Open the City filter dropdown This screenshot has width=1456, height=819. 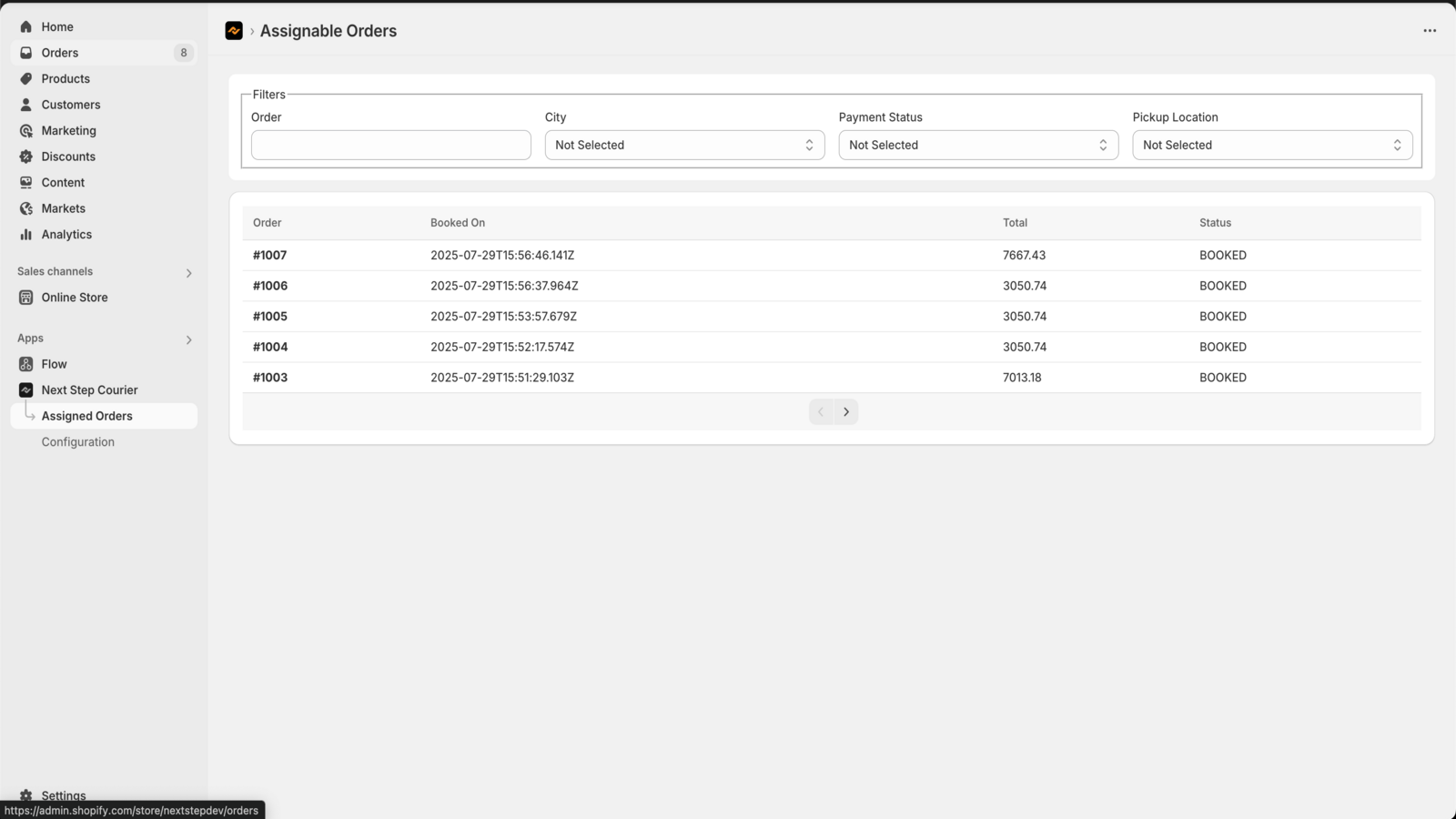pyautogui.click(x=684, y=146)
